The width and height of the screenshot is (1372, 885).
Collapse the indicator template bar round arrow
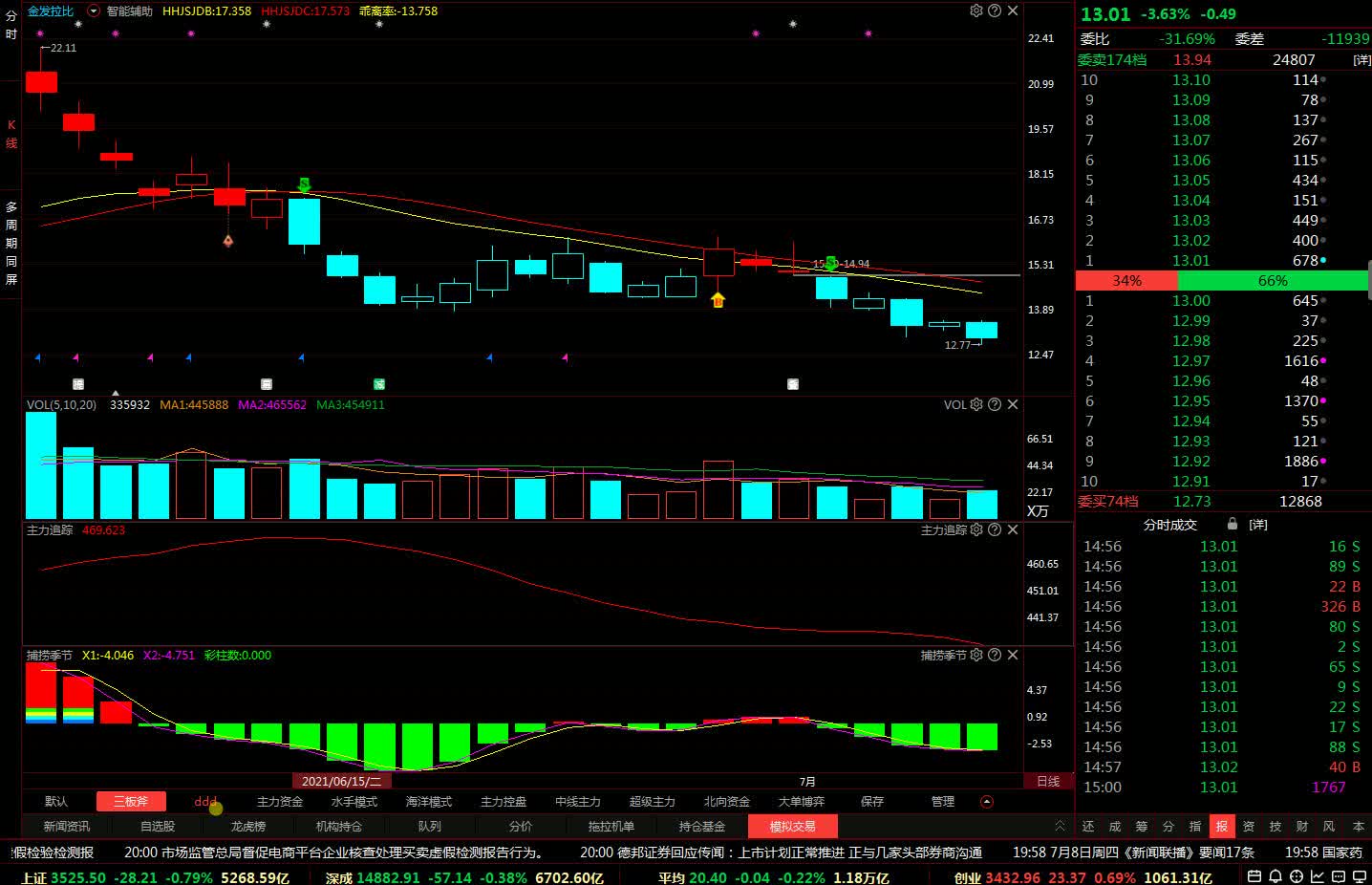click(x=987, y=802)
